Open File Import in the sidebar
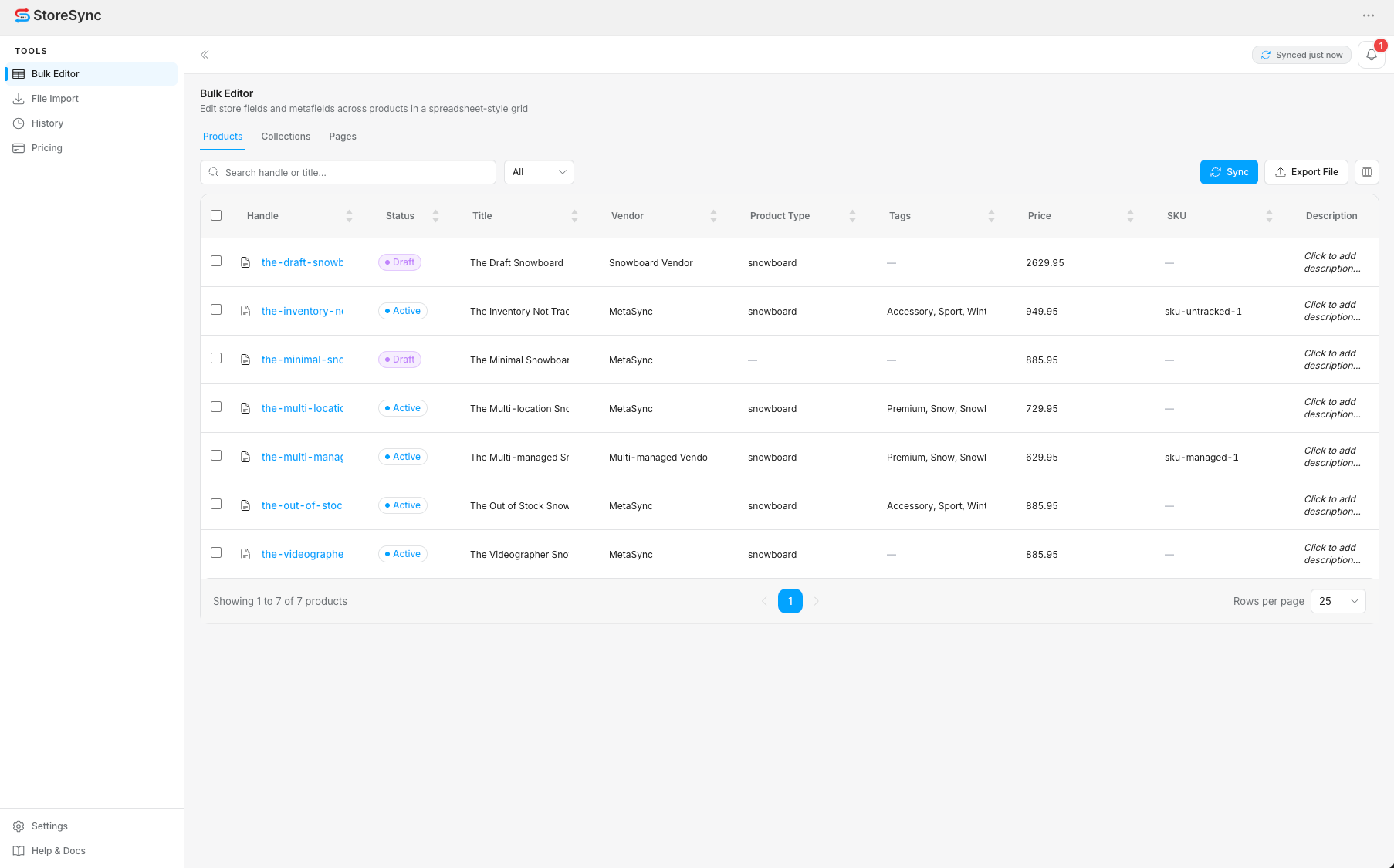Viewport: 1394px width, 868px height. pos(91,99)
